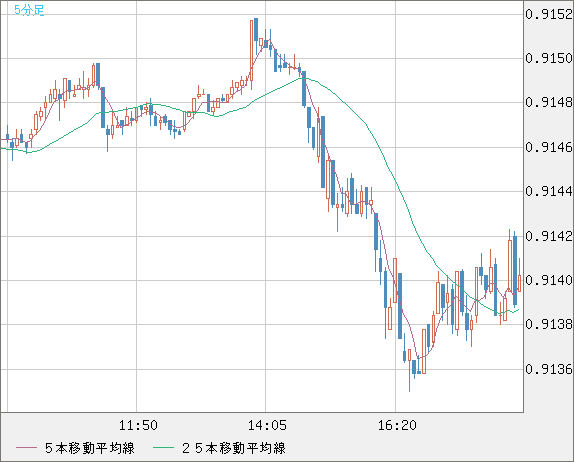
Task: Select the 0.9142 price axis label
Action: (549, 236)
